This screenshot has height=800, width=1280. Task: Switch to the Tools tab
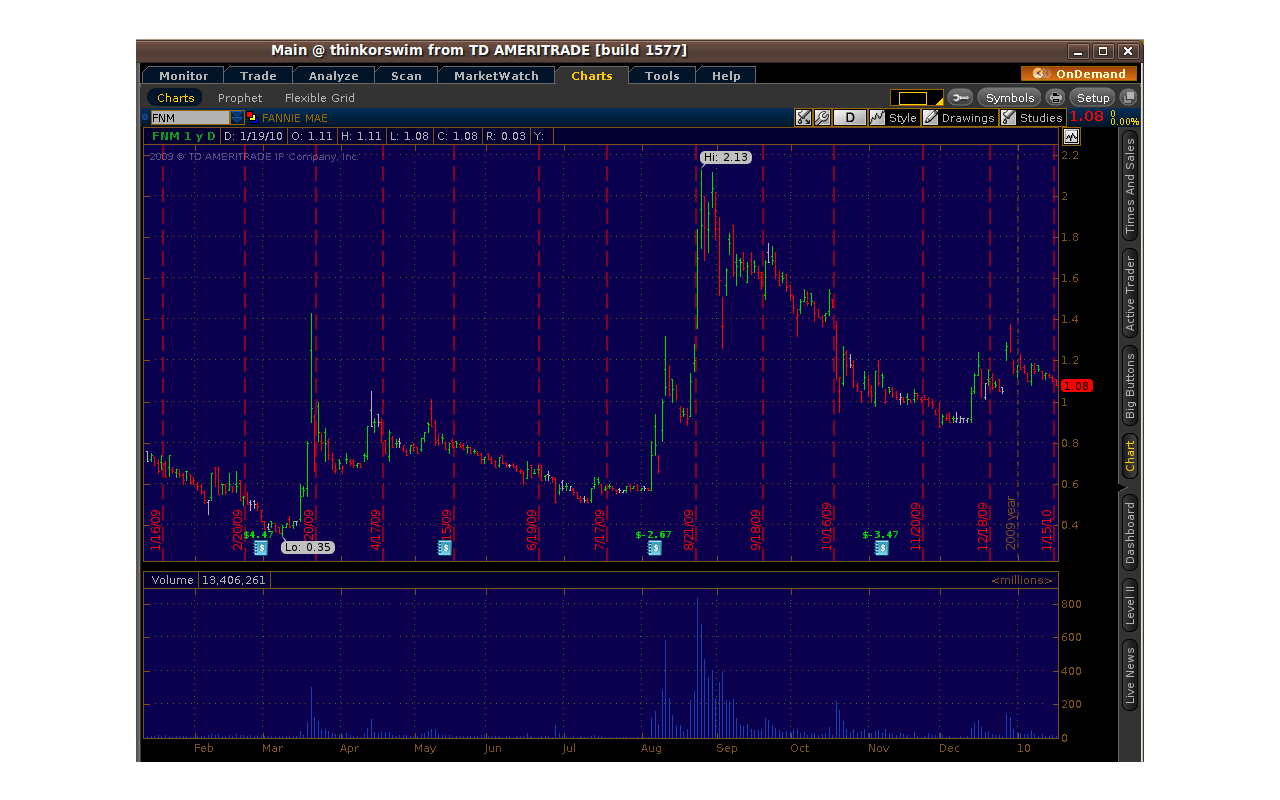662,75
